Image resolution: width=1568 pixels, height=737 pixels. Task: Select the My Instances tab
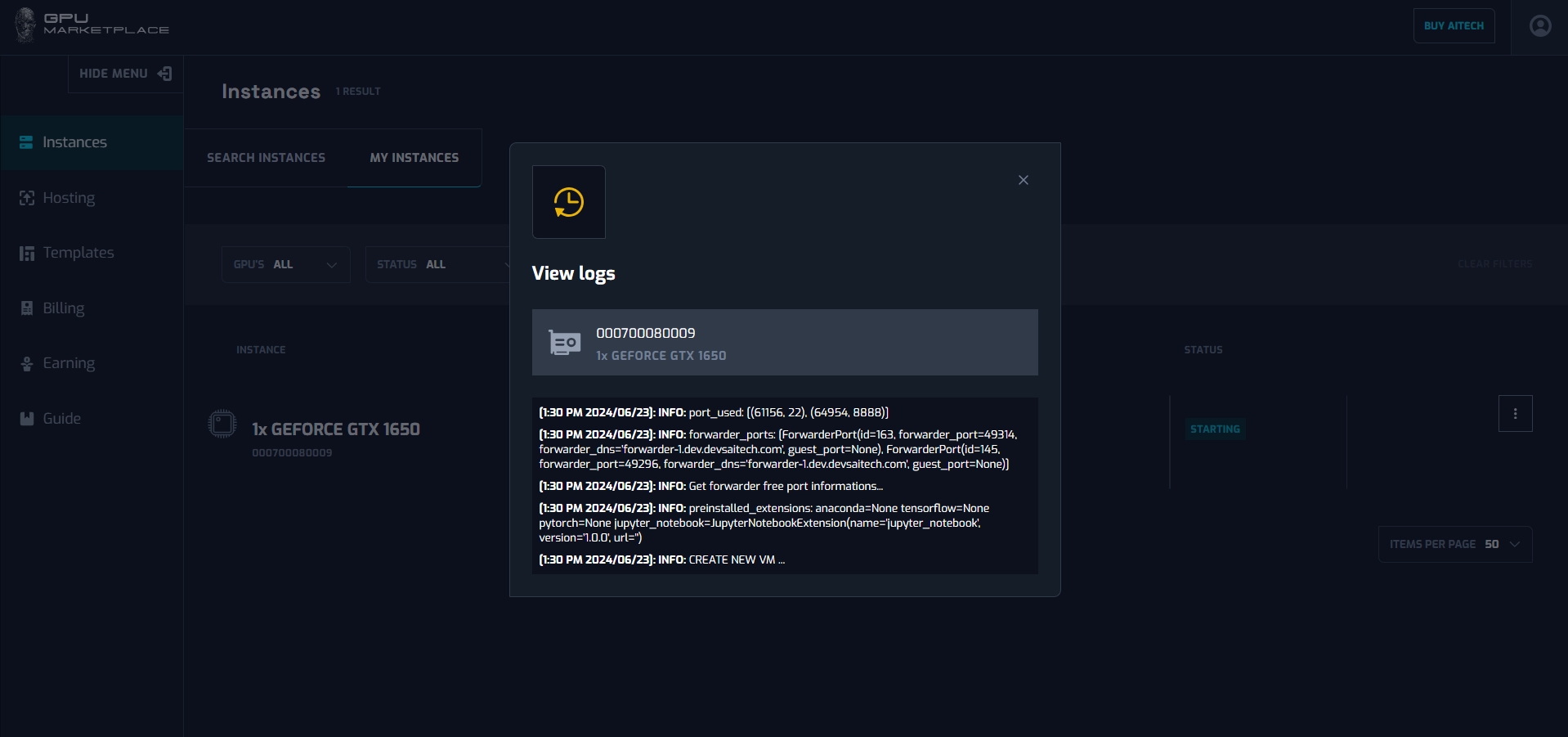414,158
